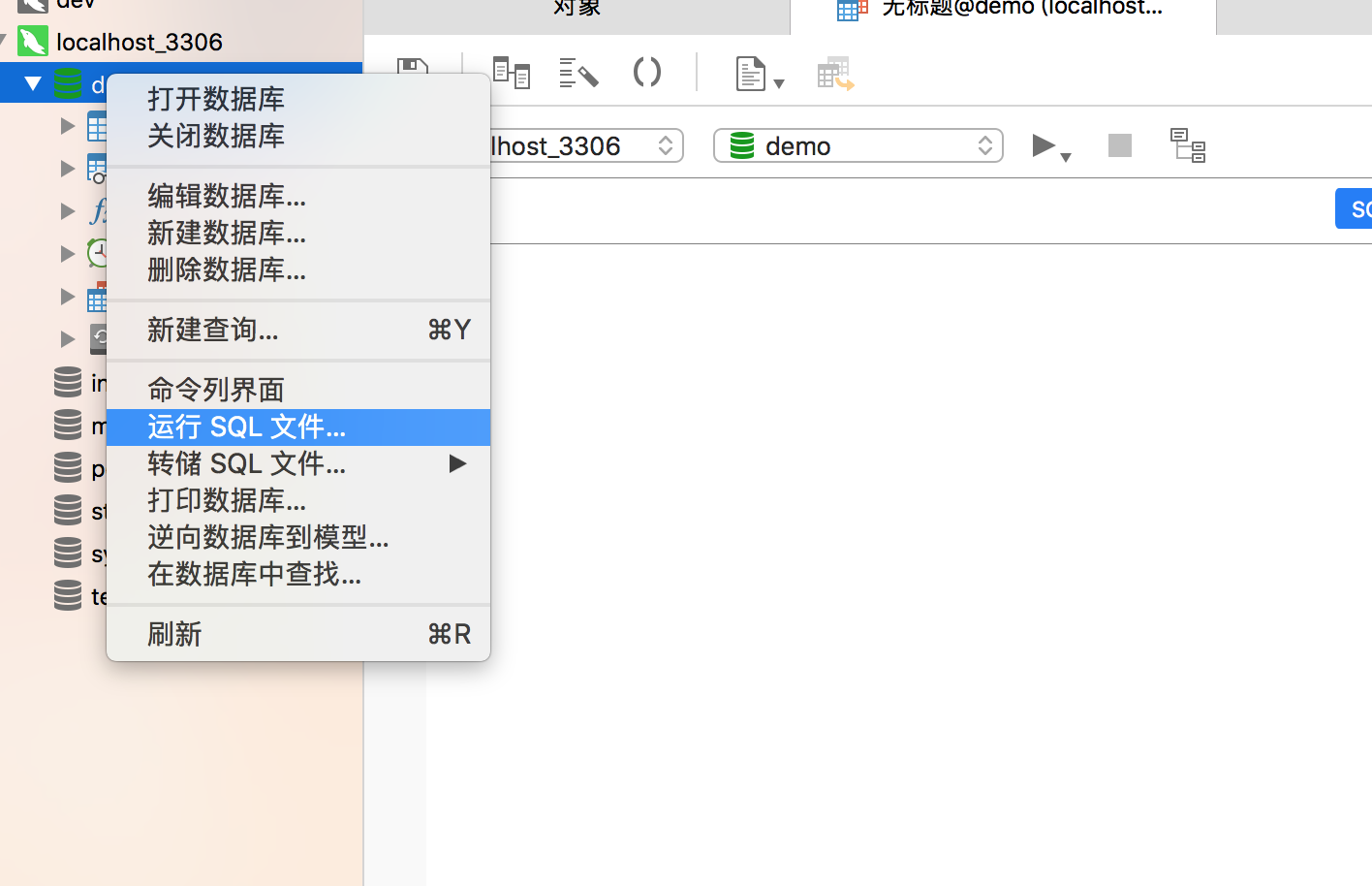Click gray database icon starting with 'in'
1372x886 pixels.
pyautogui.click(x=68, y=382)
